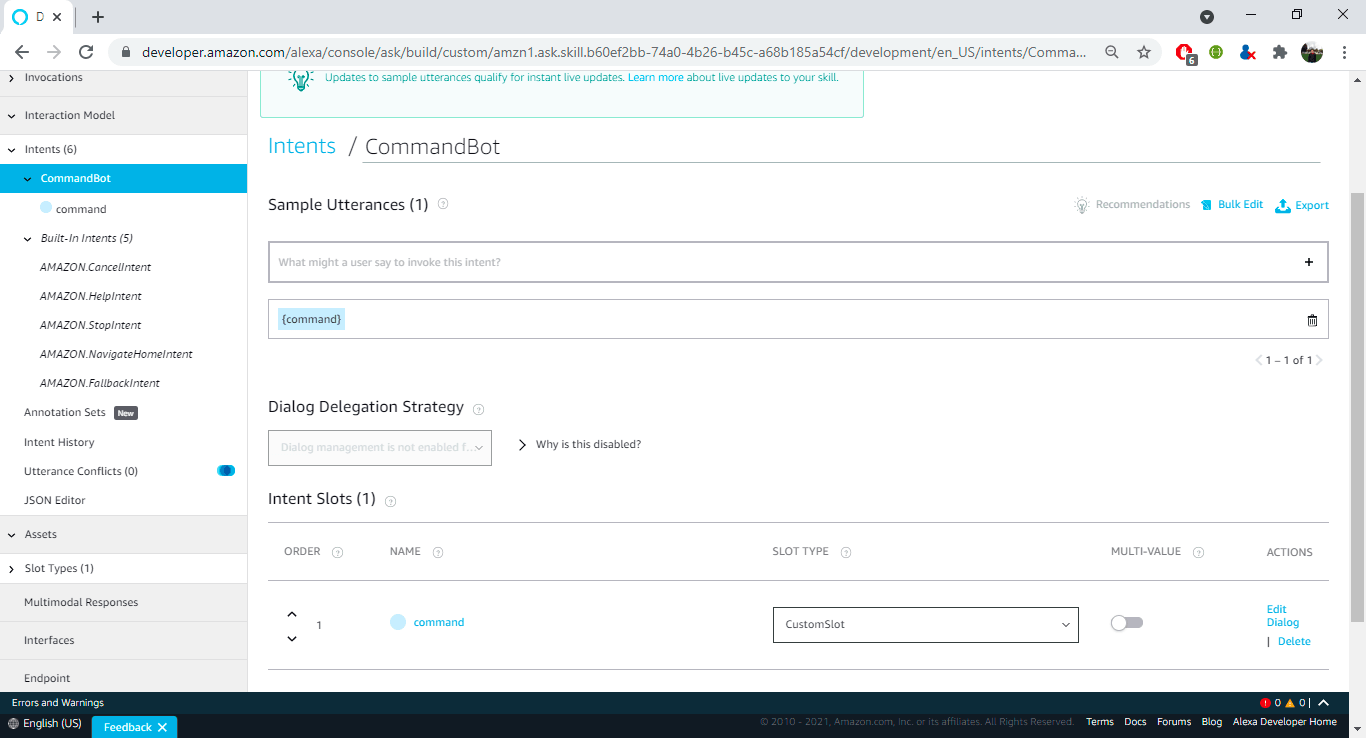Open AMAZON.HelpIntent
This screenshot has width=1366, height=738.
point(91,297)
